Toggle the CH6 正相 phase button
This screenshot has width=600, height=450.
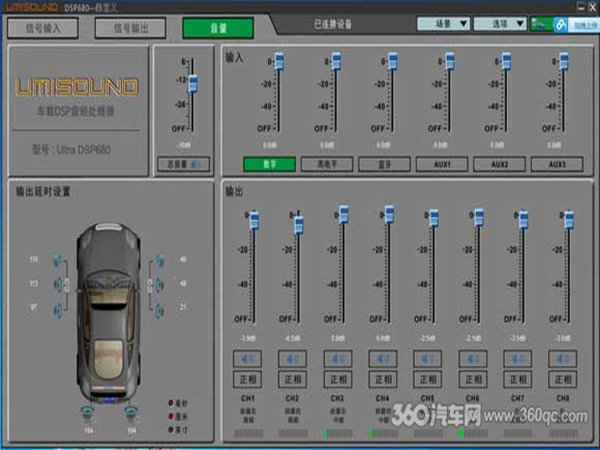[471, 379]
